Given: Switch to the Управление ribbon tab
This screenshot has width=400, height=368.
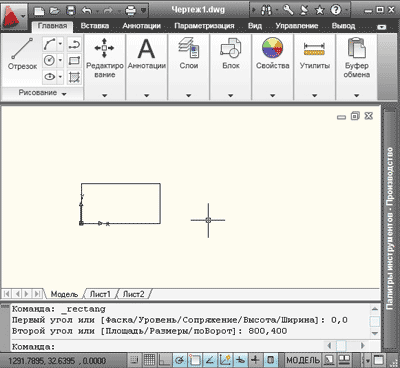Looking at the screenshot, I should pyautogui.click(x=296, y=26).
